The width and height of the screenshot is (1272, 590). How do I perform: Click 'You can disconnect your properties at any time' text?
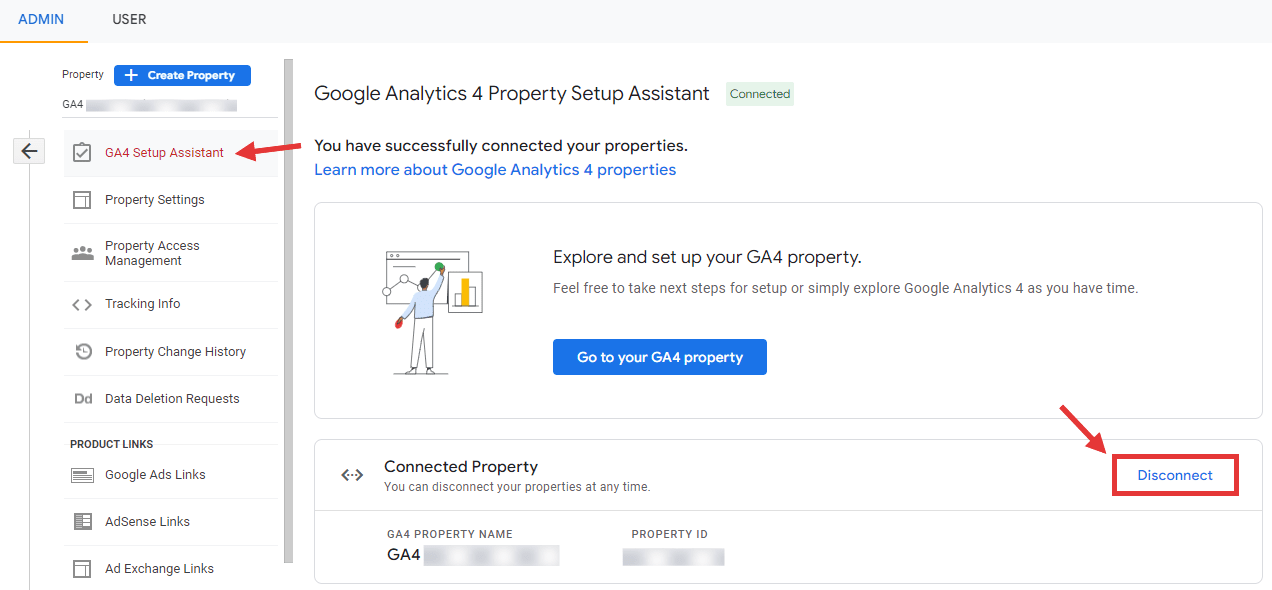[517, 487]
